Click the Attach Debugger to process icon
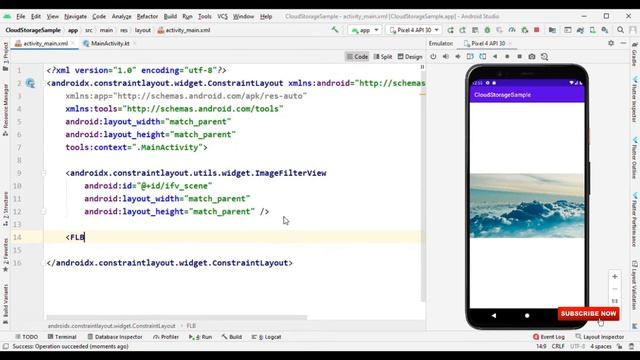 point(524,30)
